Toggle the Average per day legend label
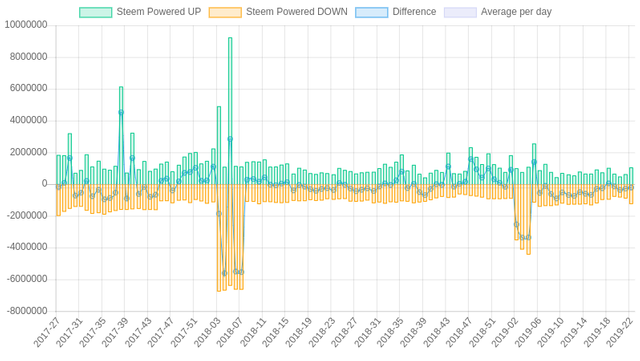Screen dimensions: 640x361 pos(516,12)
